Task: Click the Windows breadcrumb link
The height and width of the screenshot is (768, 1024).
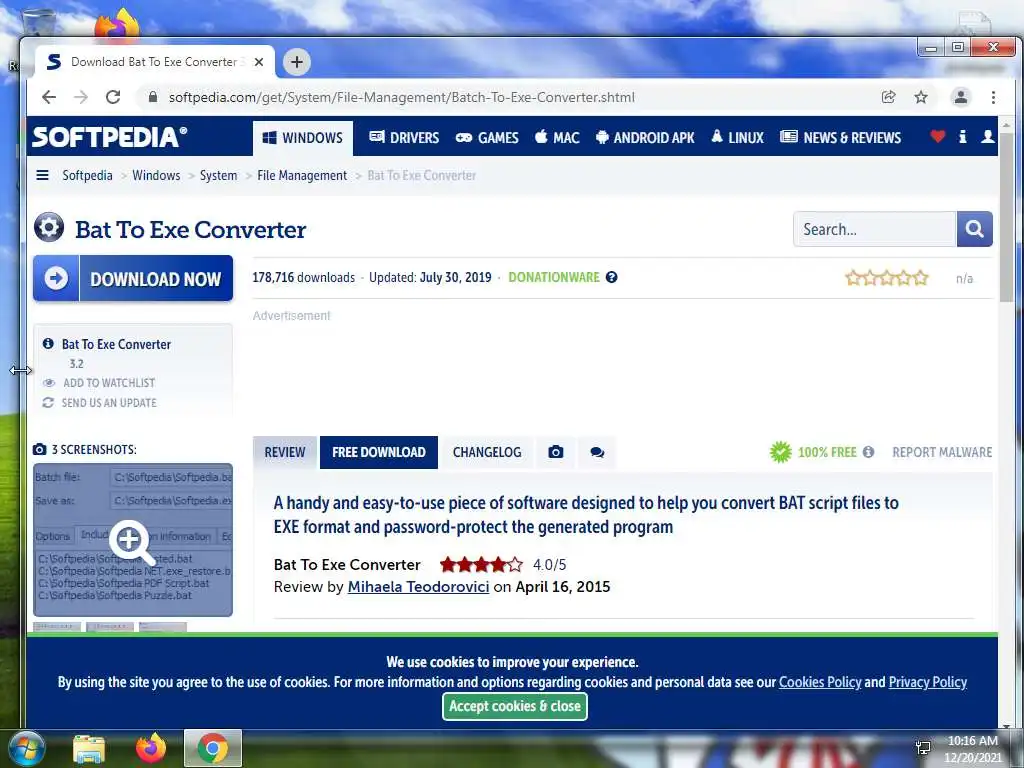Action: 156,175
